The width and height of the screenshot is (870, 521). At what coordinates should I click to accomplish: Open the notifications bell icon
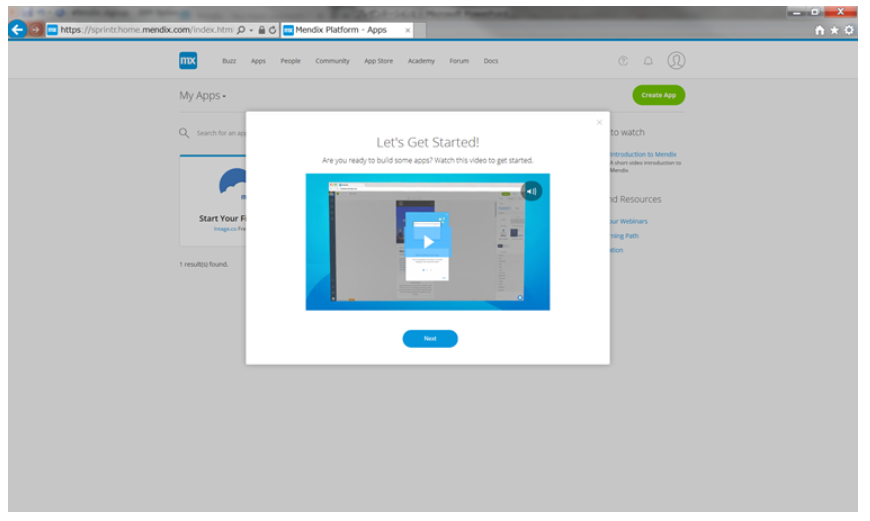click(648, 61)
